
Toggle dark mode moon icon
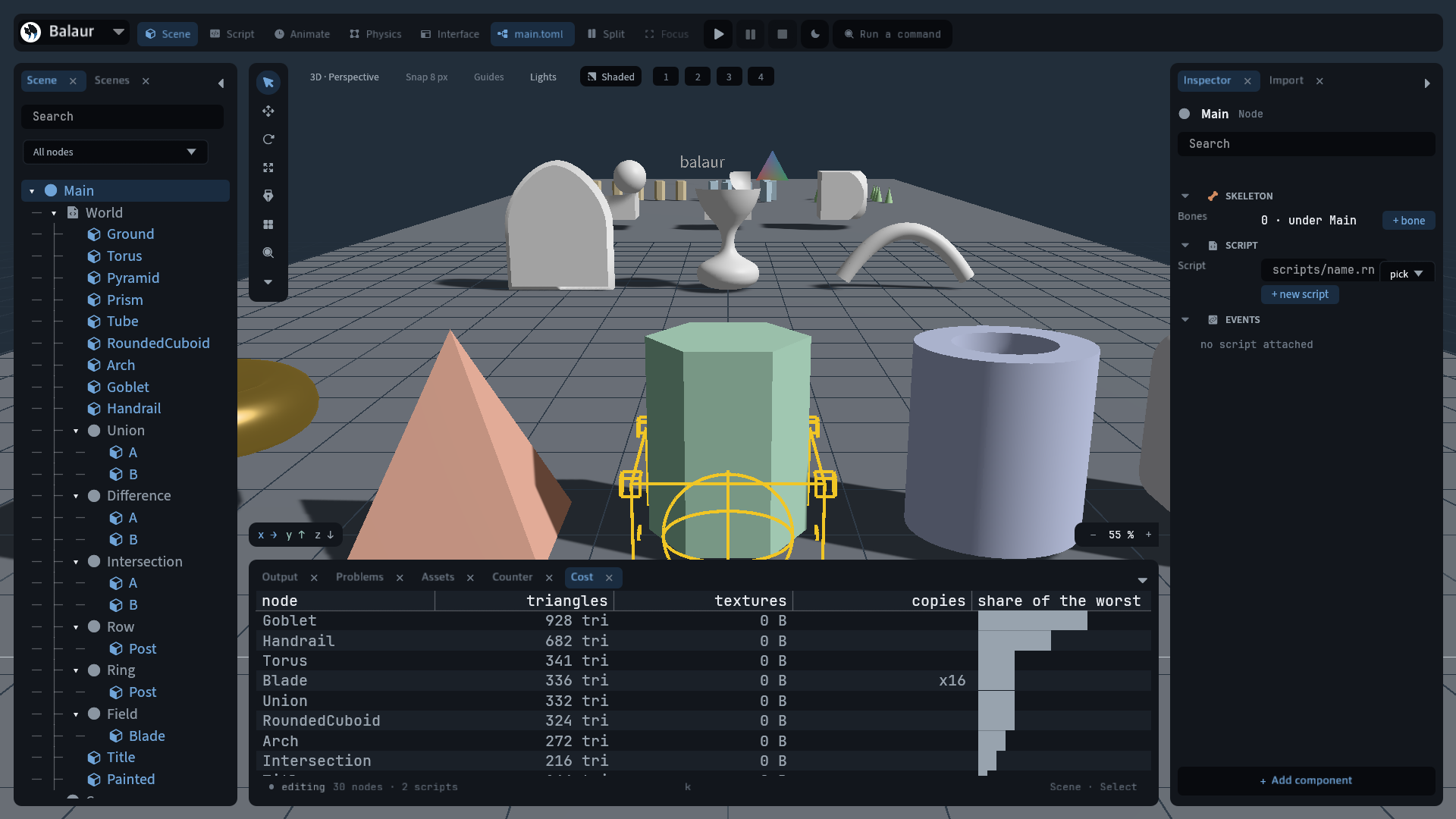[x=815, y=34]
